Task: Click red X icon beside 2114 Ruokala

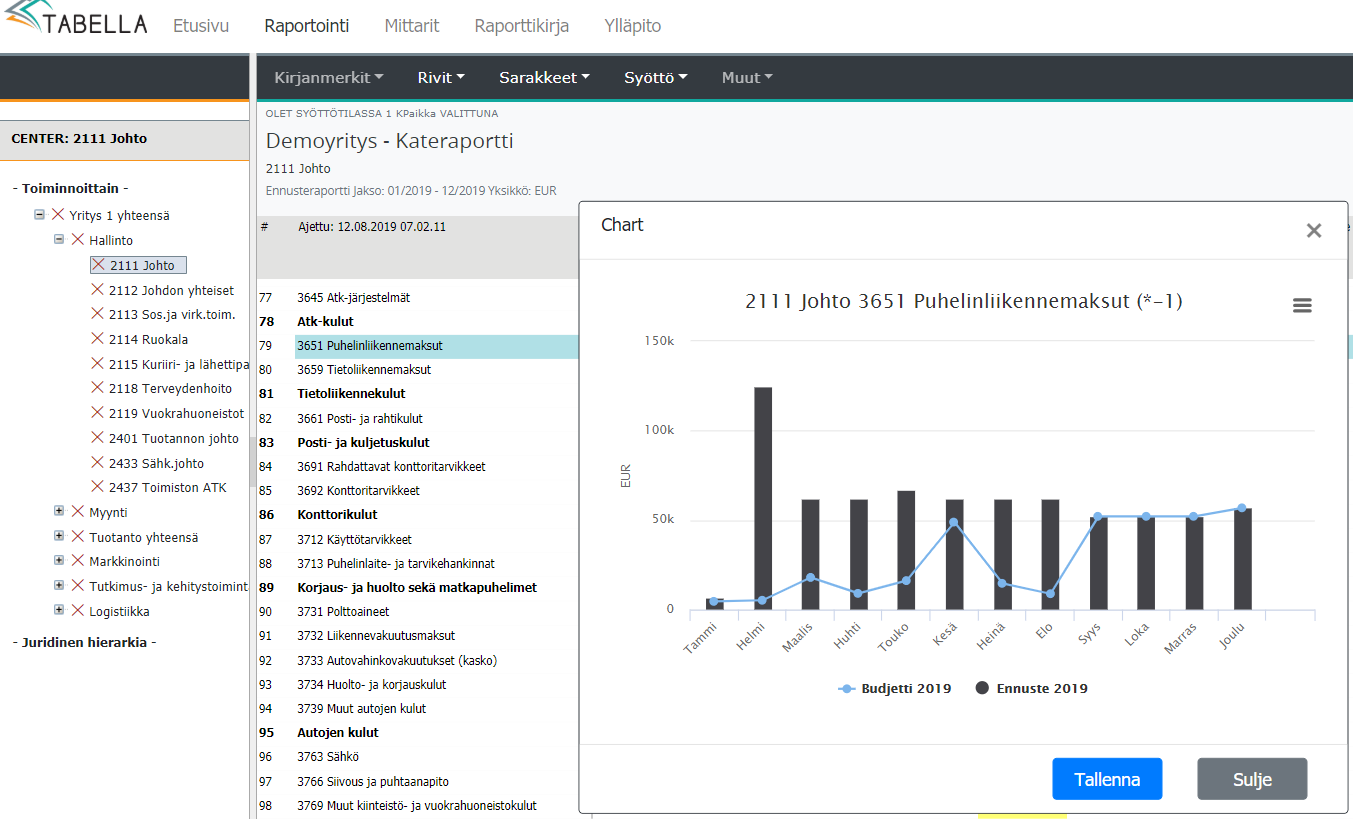Action: pyautogui.click(x=98, y=339)
